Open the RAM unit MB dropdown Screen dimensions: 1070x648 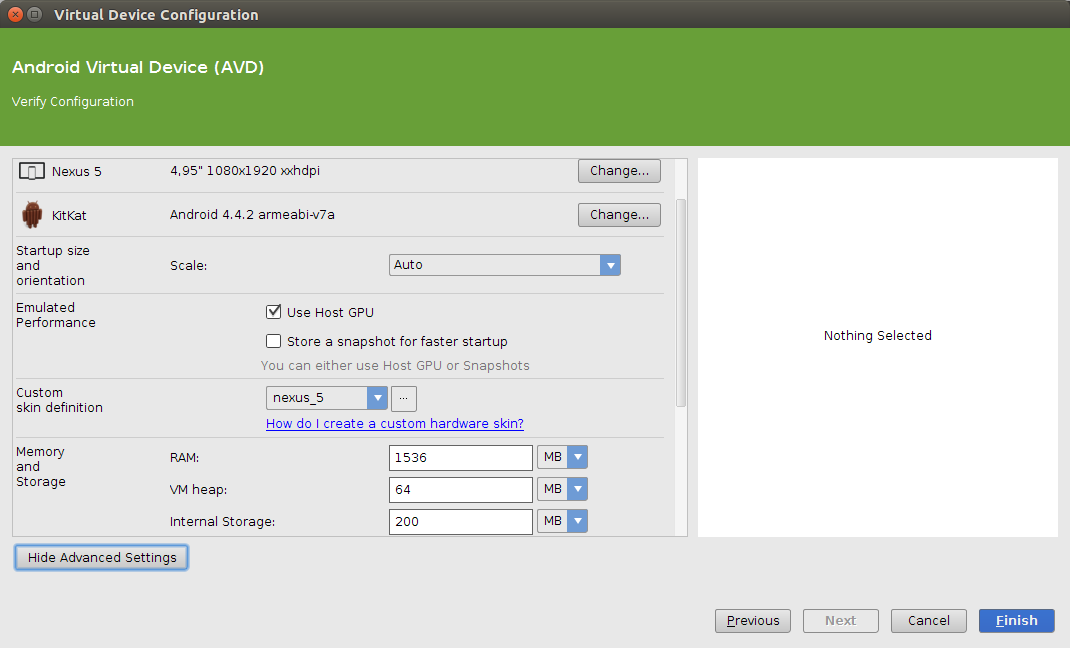[562, 457]
